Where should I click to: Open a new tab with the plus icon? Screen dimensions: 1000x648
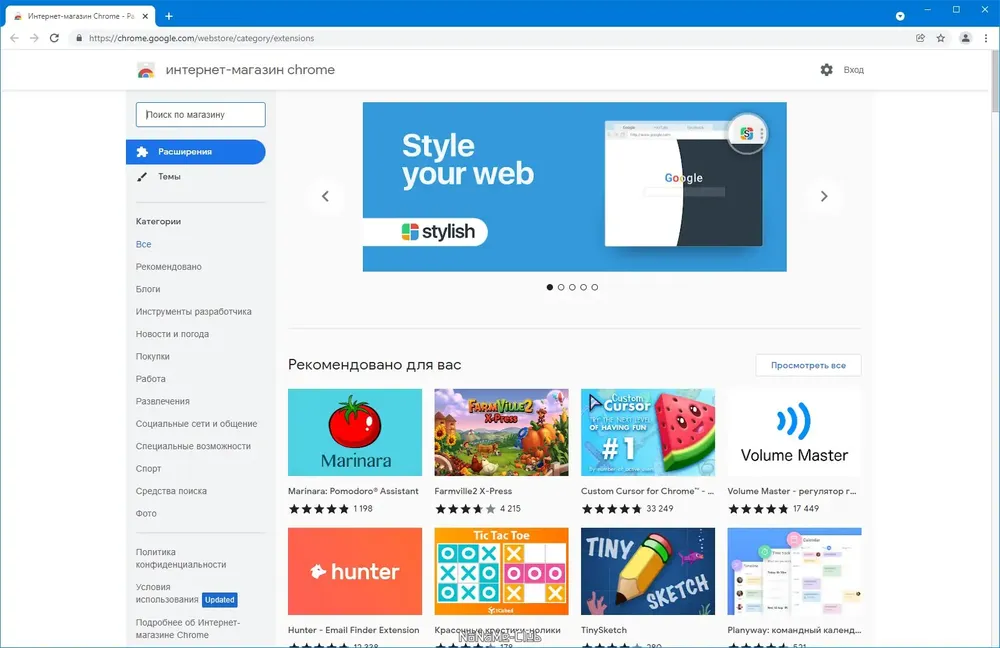tap(169, 16)
